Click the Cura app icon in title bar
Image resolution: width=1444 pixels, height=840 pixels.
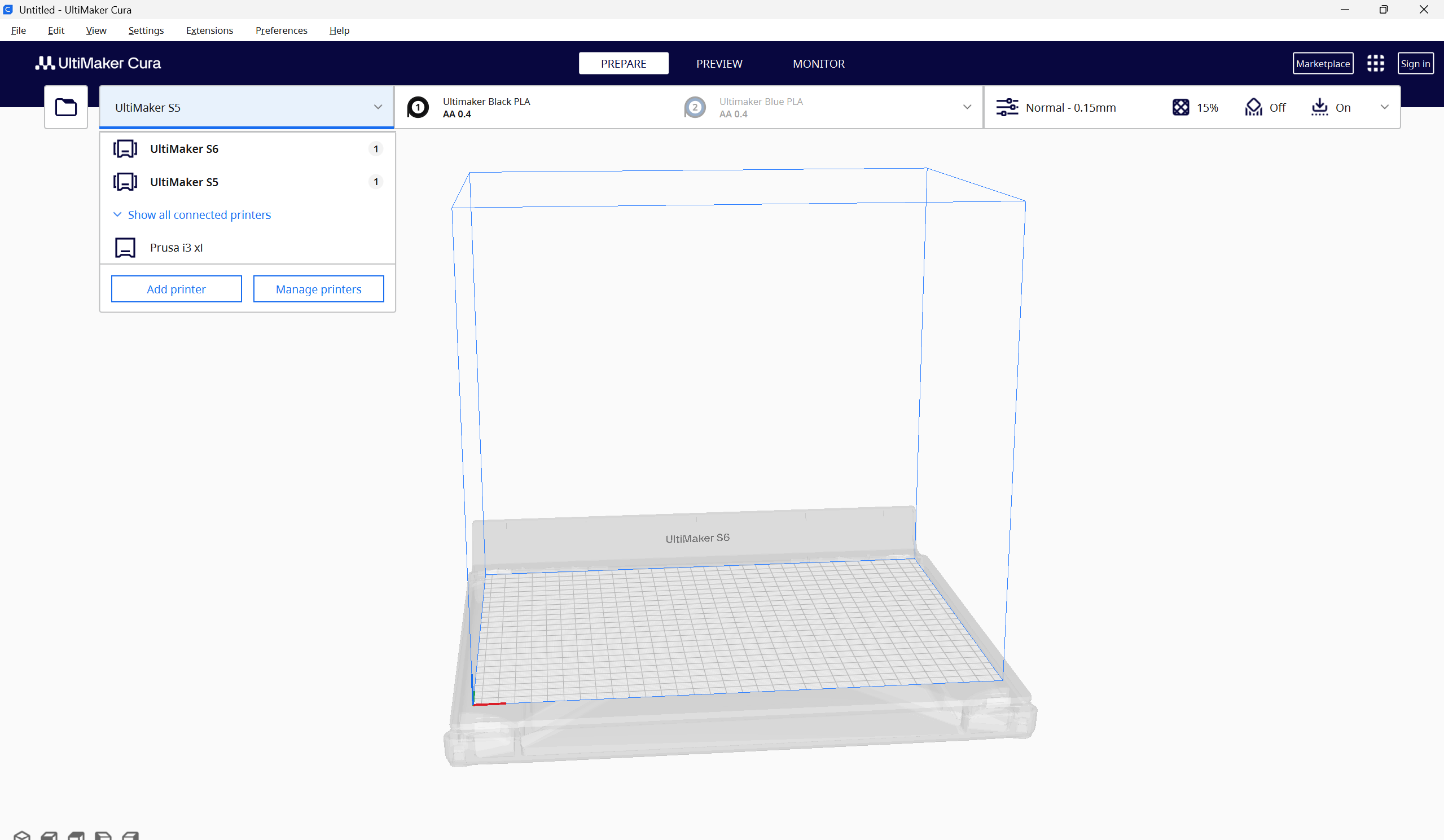8,10
